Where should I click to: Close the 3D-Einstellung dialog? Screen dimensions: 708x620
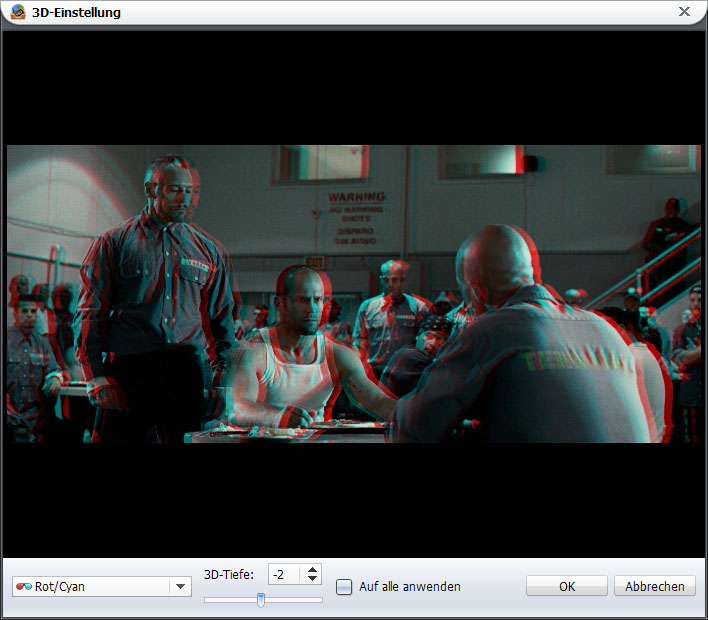pos(684,12)
